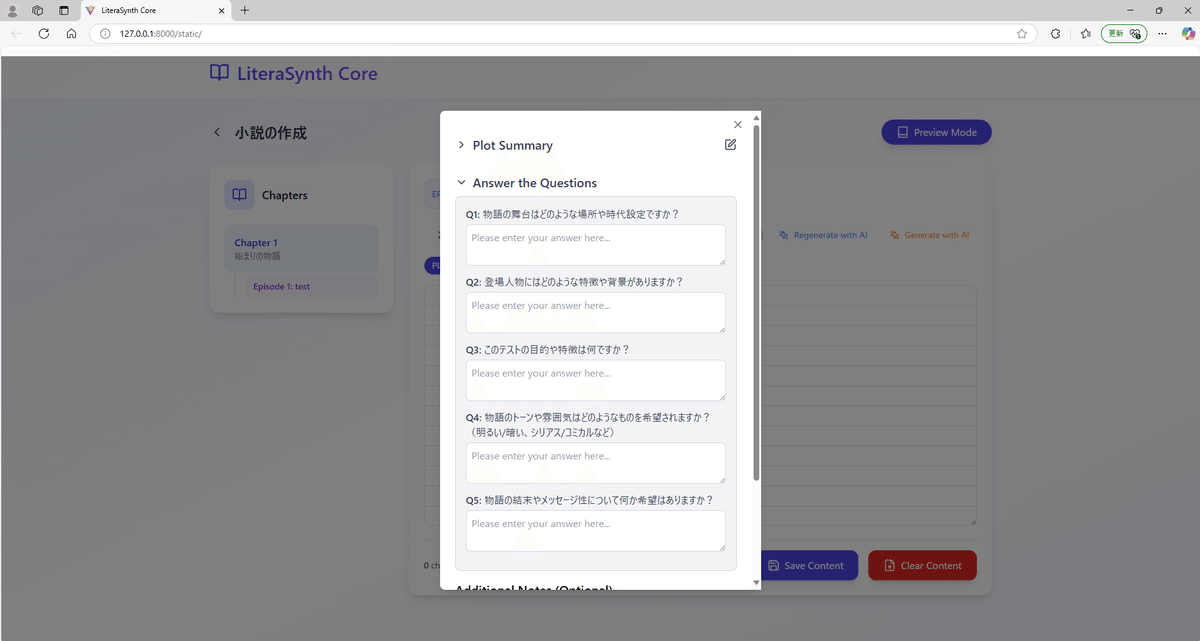Refresh the page with the reload icon
This screenshot has width=1200, height=641.
tap(43, 33)
